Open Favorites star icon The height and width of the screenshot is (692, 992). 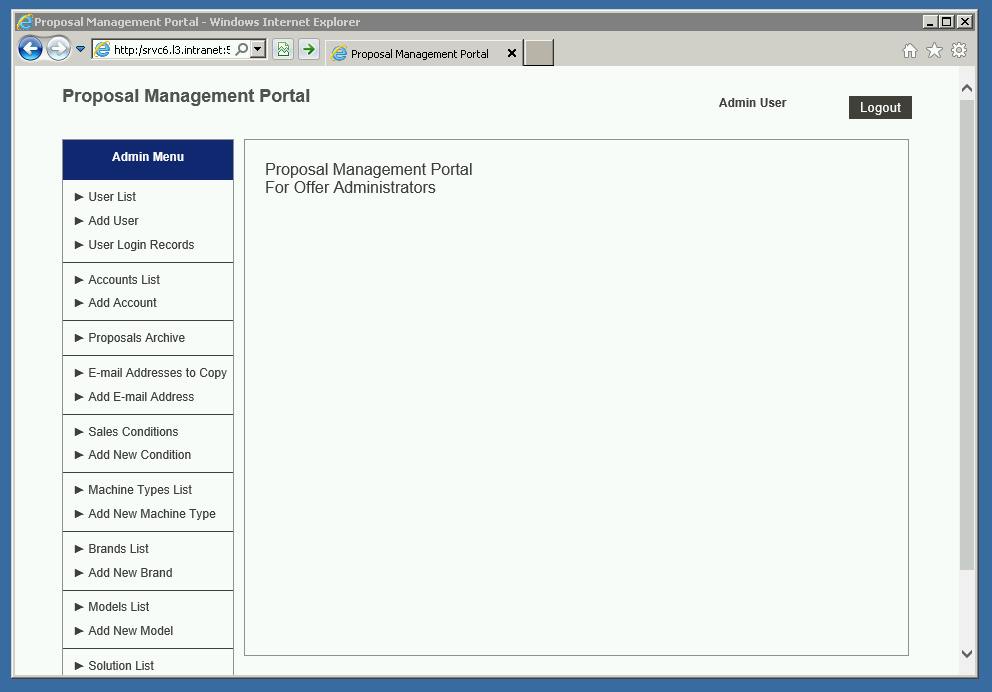(x=934, y=51)
